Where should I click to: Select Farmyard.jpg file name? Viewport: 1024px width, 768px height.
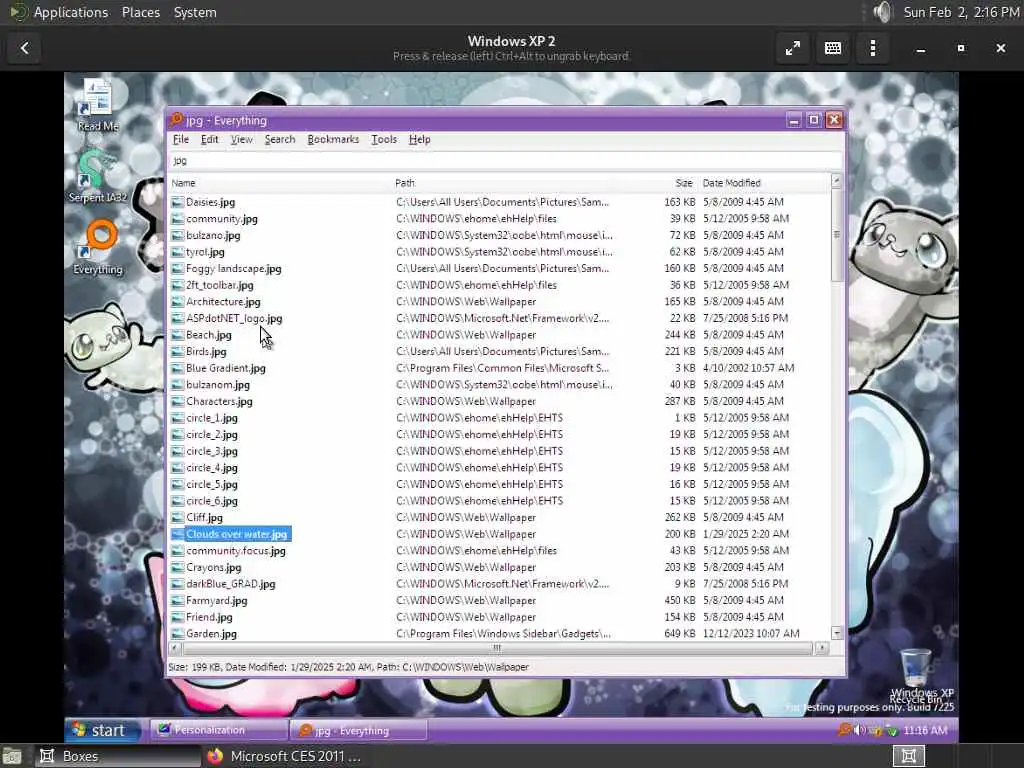tap(217, 601)
